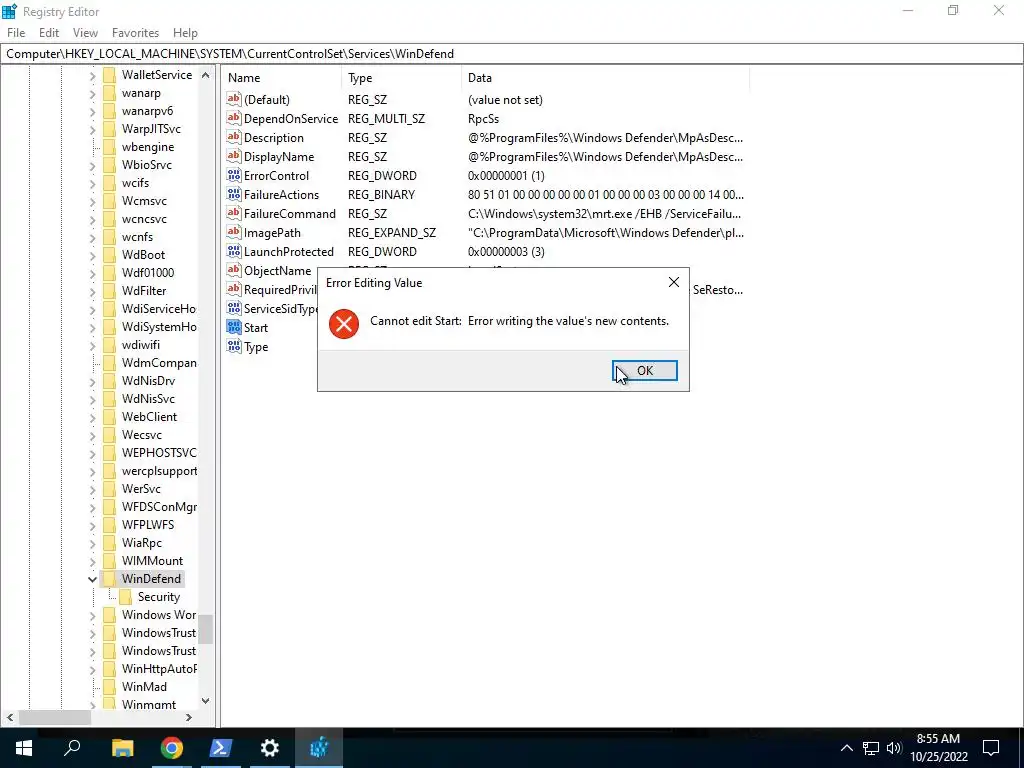The height and width of the screenshot is (768, 1024).
Task: Select the wbengine key
Action: coord(148,147)
